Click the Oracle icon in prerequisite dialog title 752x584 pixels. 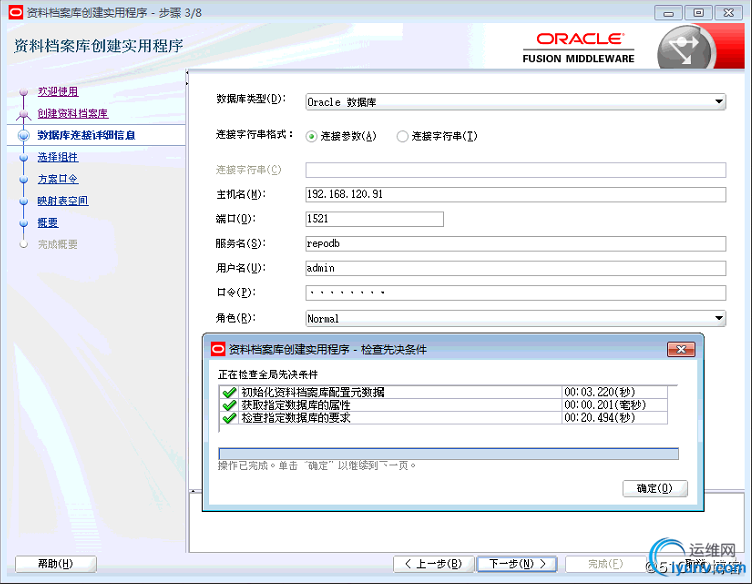(218, 349)
